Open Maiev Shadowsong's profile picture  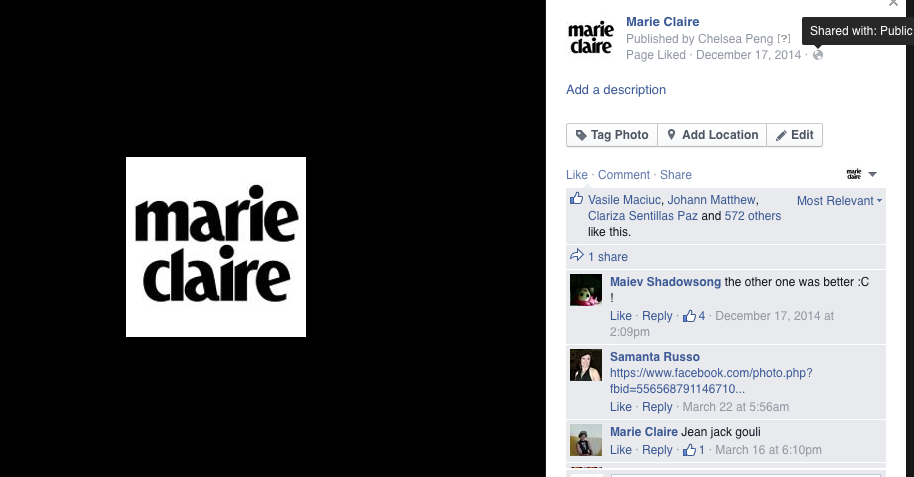tap(586, 290)
